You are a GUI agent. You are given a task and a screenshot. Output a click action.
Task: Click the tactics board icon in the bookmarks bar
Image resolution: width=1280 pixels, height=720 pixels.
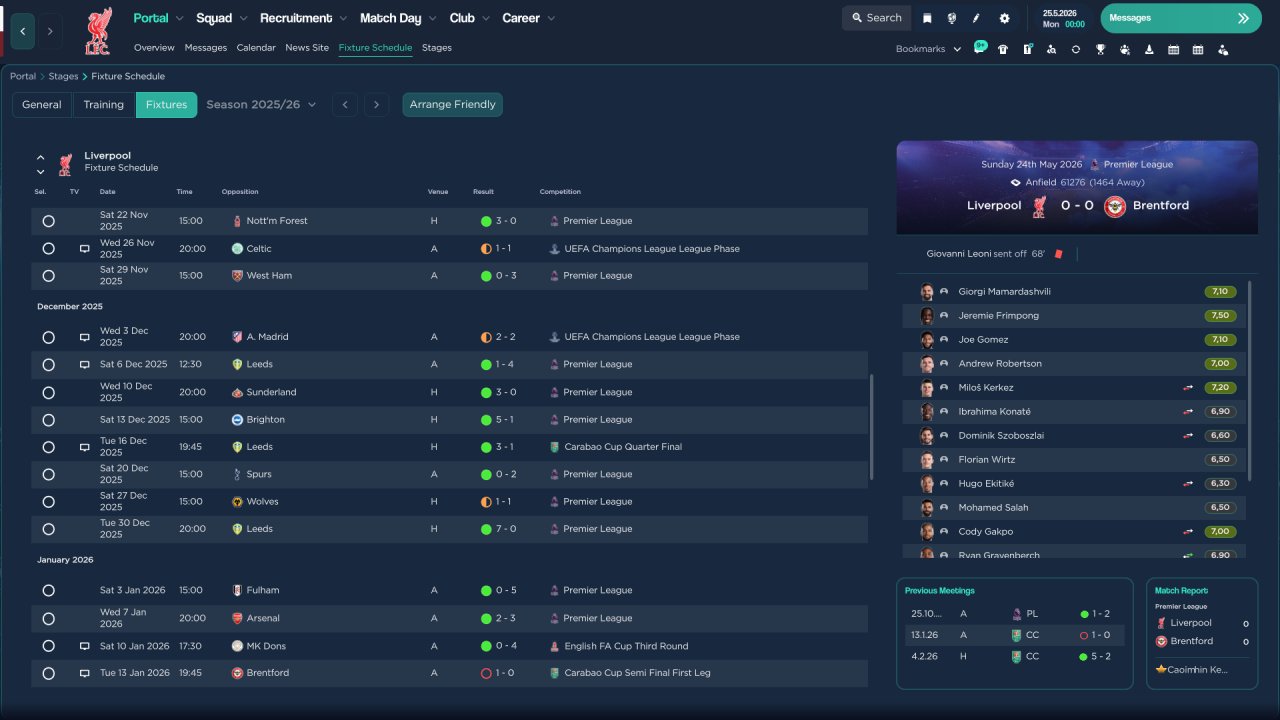coord(1027,49)
